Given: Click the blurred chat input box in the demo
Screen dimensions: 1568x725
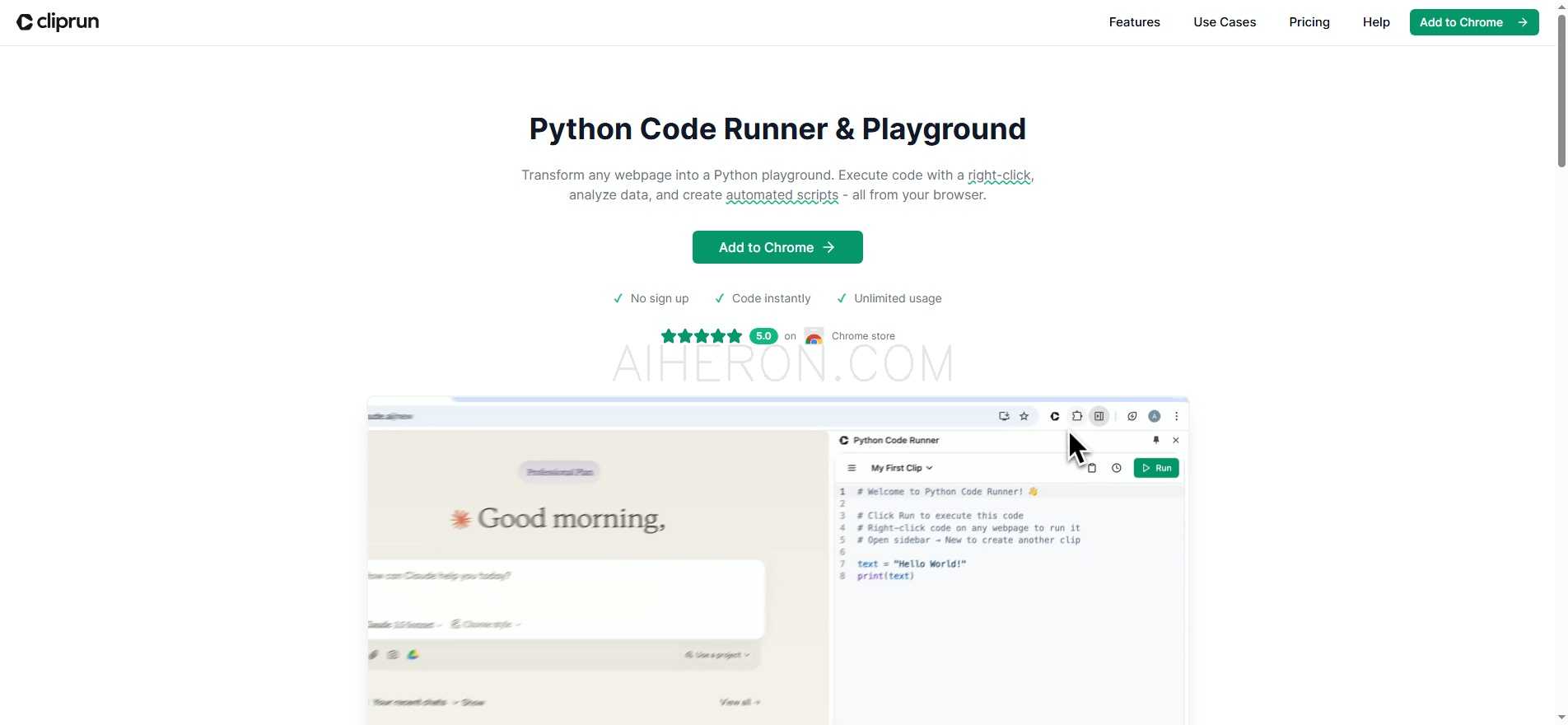Looking at the screenshot, I should pos(567,599).
